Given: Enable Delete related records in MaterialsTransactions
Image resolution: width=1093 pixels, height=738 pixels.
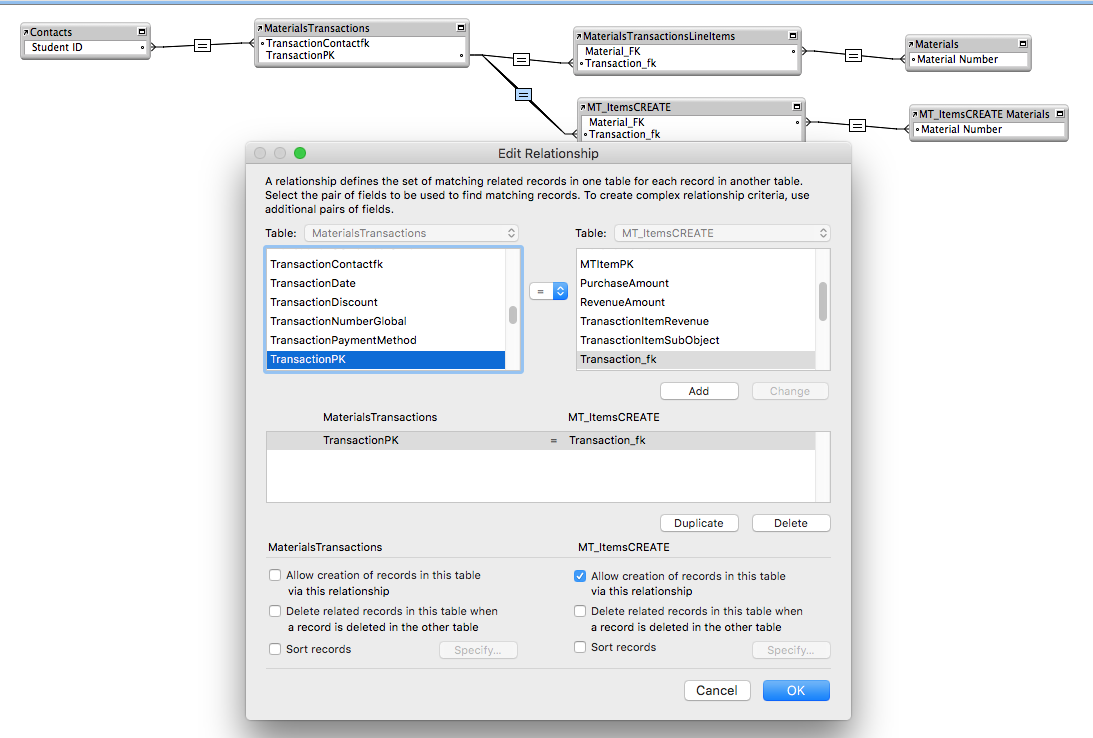Looking at the screenshot, I should click(275, 611).
